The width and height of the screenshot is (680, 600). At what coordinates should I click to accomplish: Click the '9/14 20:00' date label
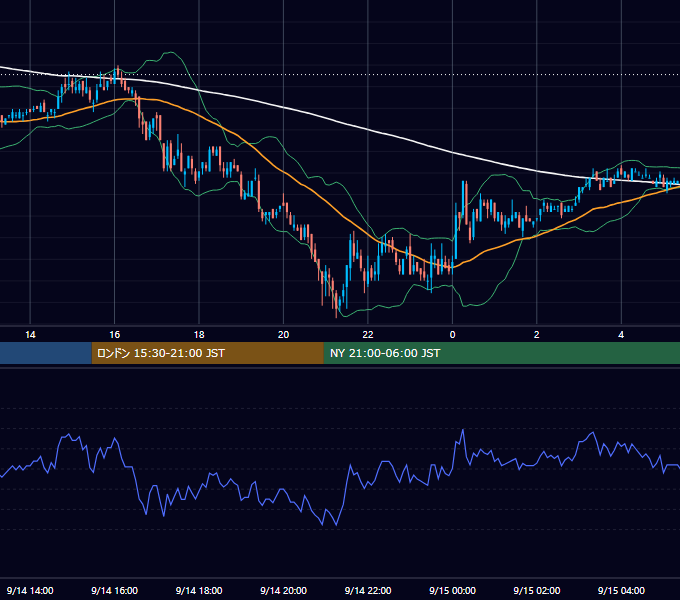click(x=283, y=590)
